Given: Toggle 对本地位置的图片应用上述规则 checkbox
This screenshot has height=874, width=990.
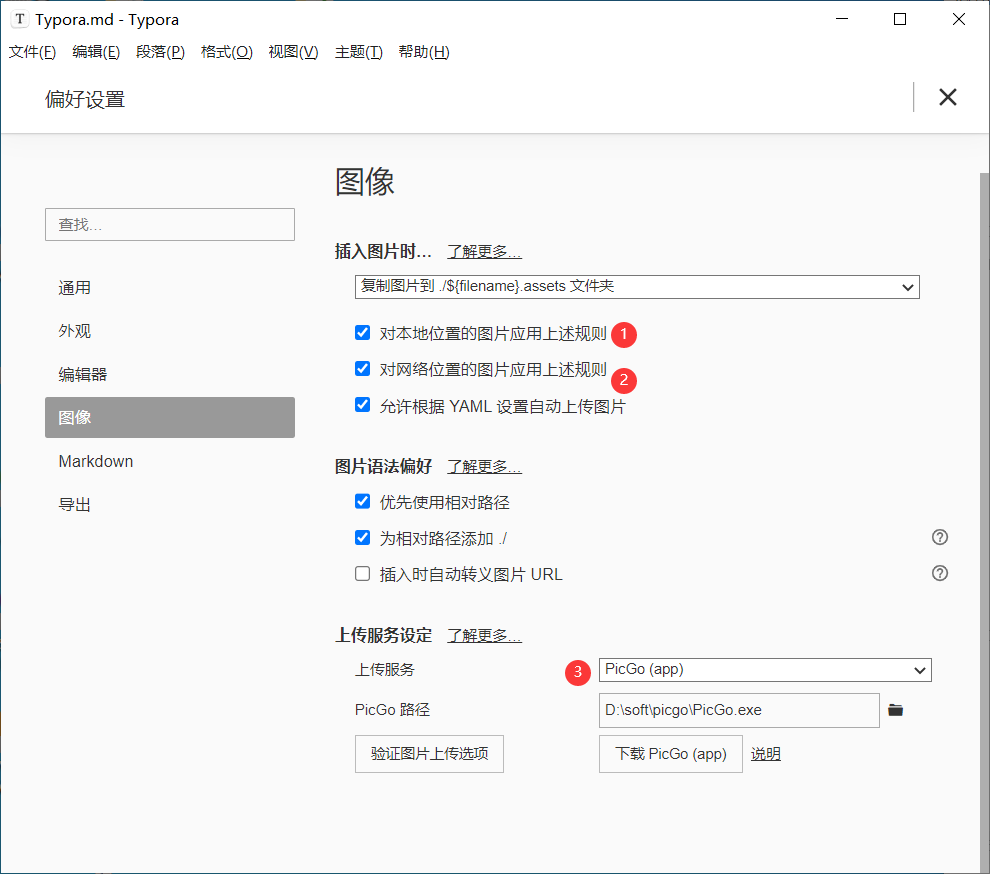Looking at the screenshot, I should (362, 333).
